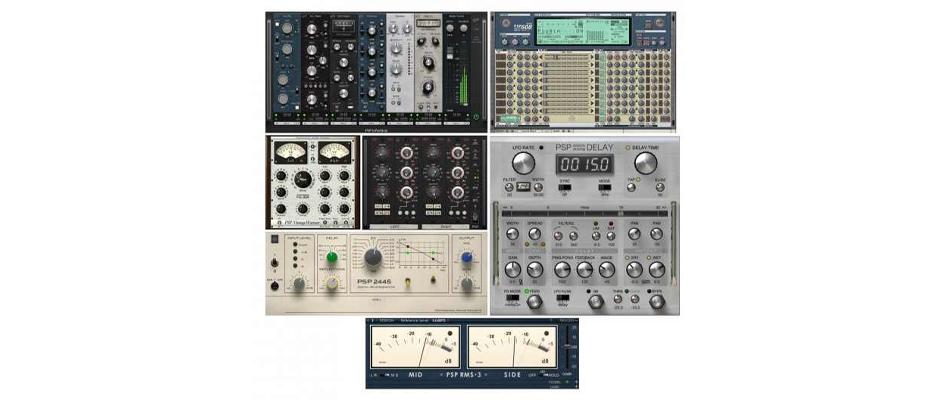940x400 pixels.
Task: Toggle the OFF/HOLD switch on RMS-3
Action: coord(544,375)
